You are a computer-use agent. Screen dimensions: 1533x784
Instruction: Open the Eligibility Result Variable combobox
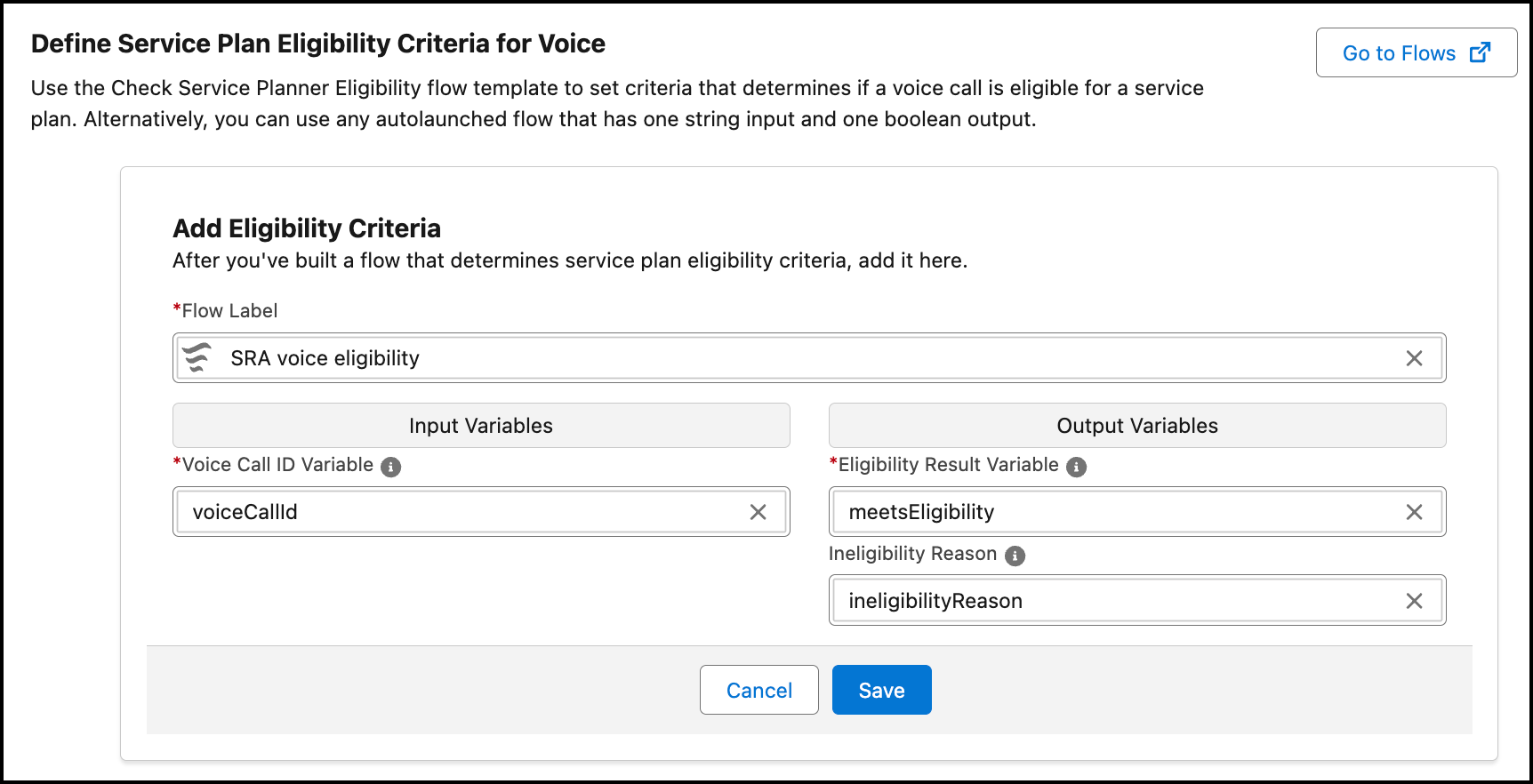tap(1137, 512)
